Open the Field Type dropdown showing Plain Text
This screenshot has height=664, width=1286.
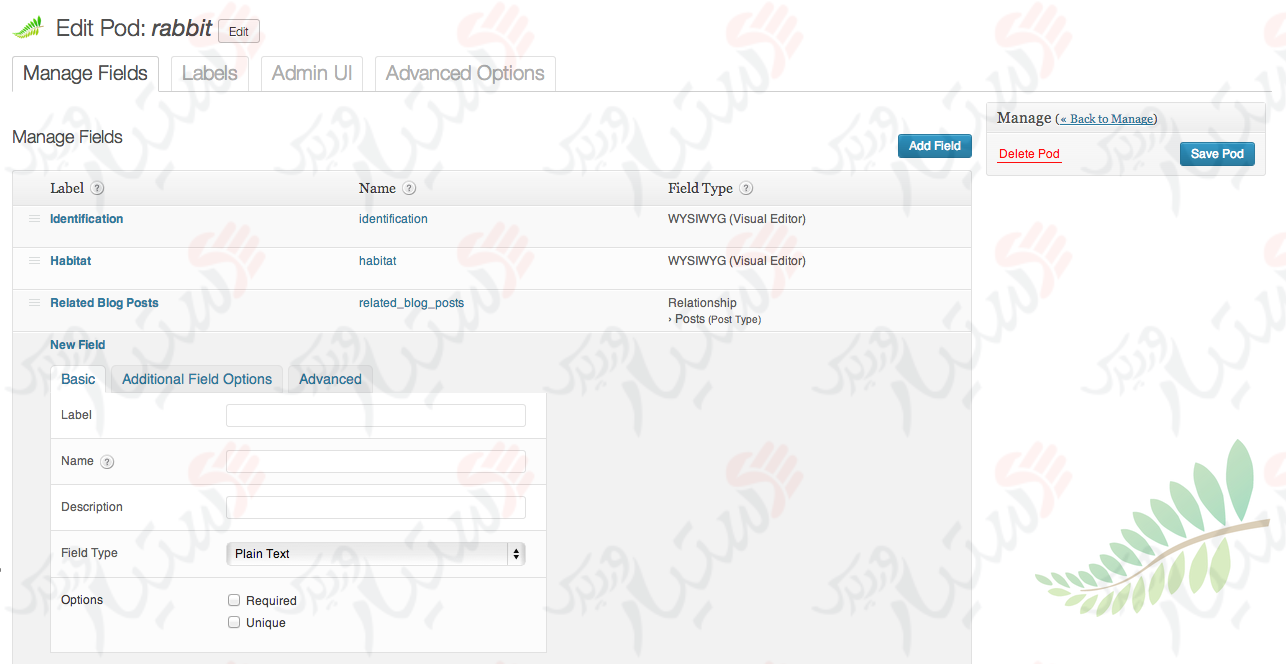(375, 553)
